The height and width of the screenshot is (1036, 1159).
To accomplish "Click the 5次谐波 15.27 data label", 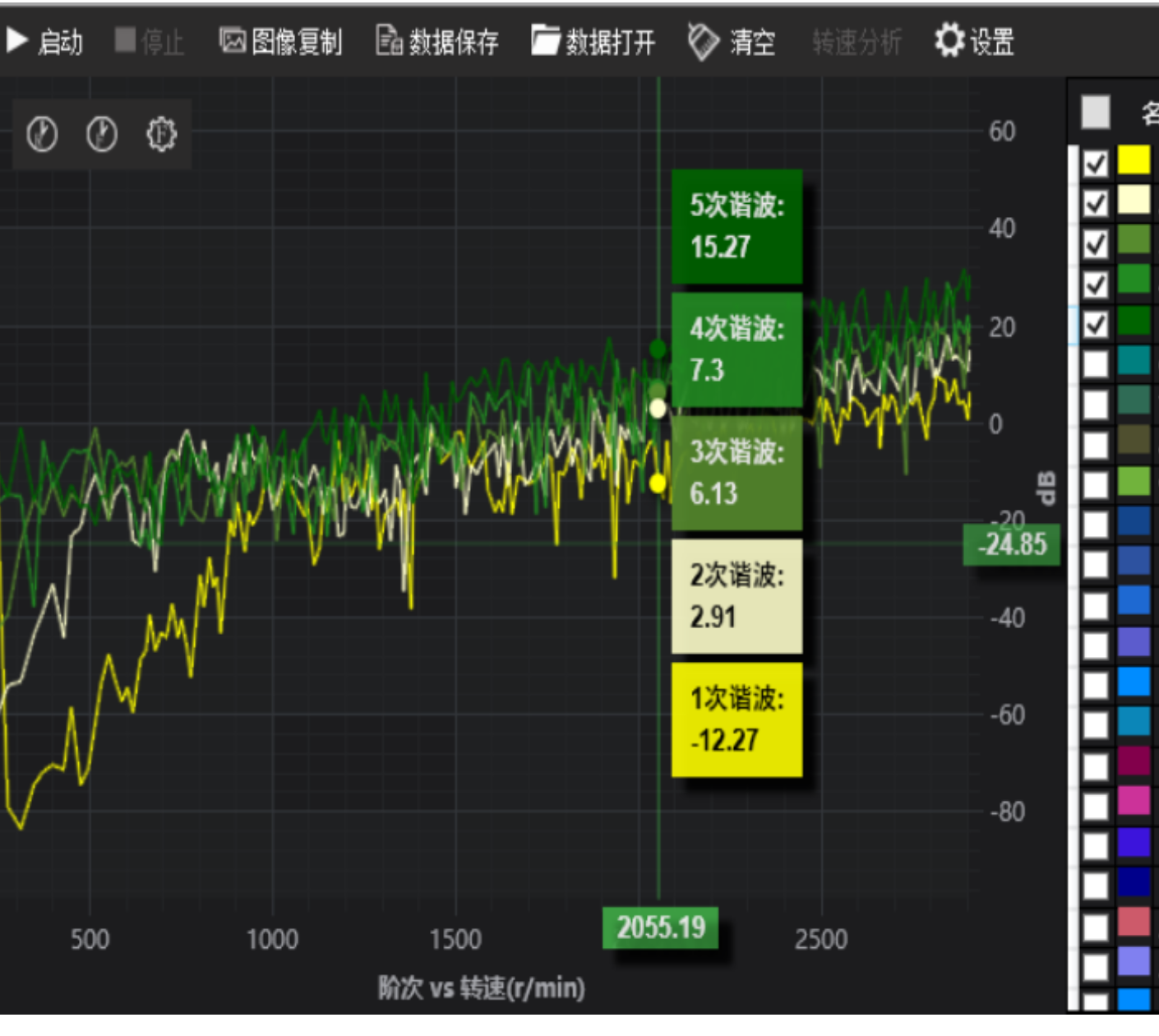I will click(736, 226).
